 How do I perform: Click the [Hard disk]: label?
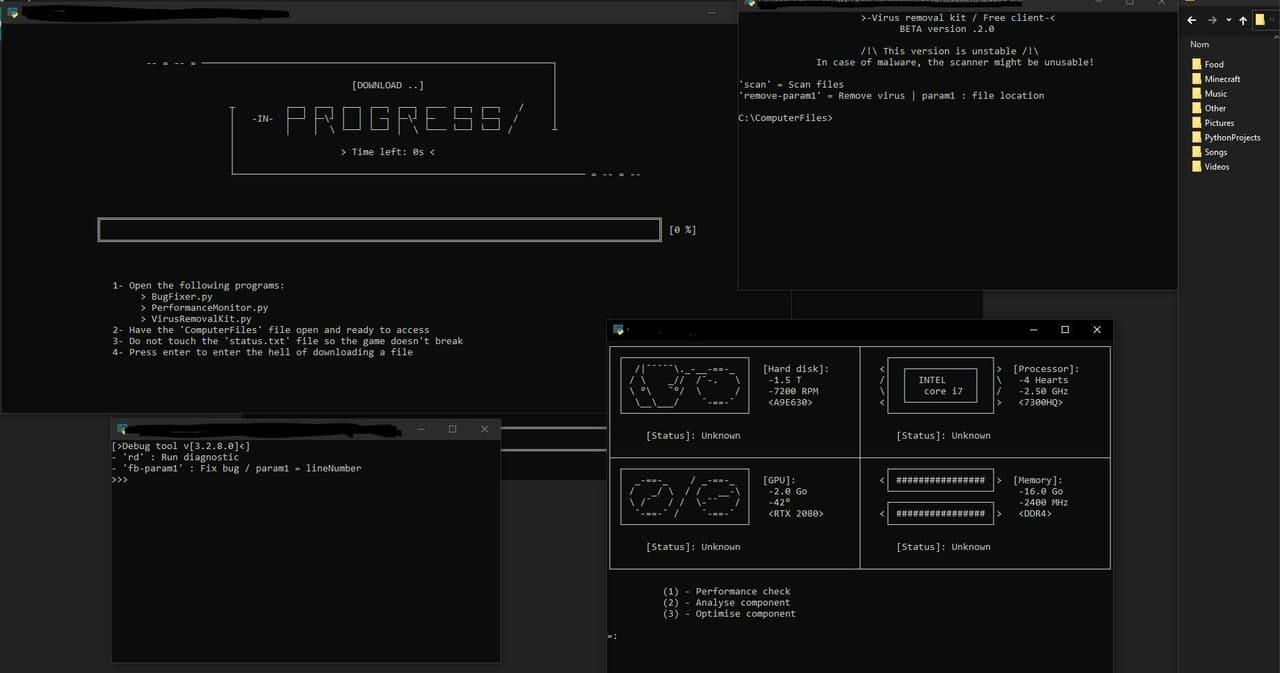796,369
